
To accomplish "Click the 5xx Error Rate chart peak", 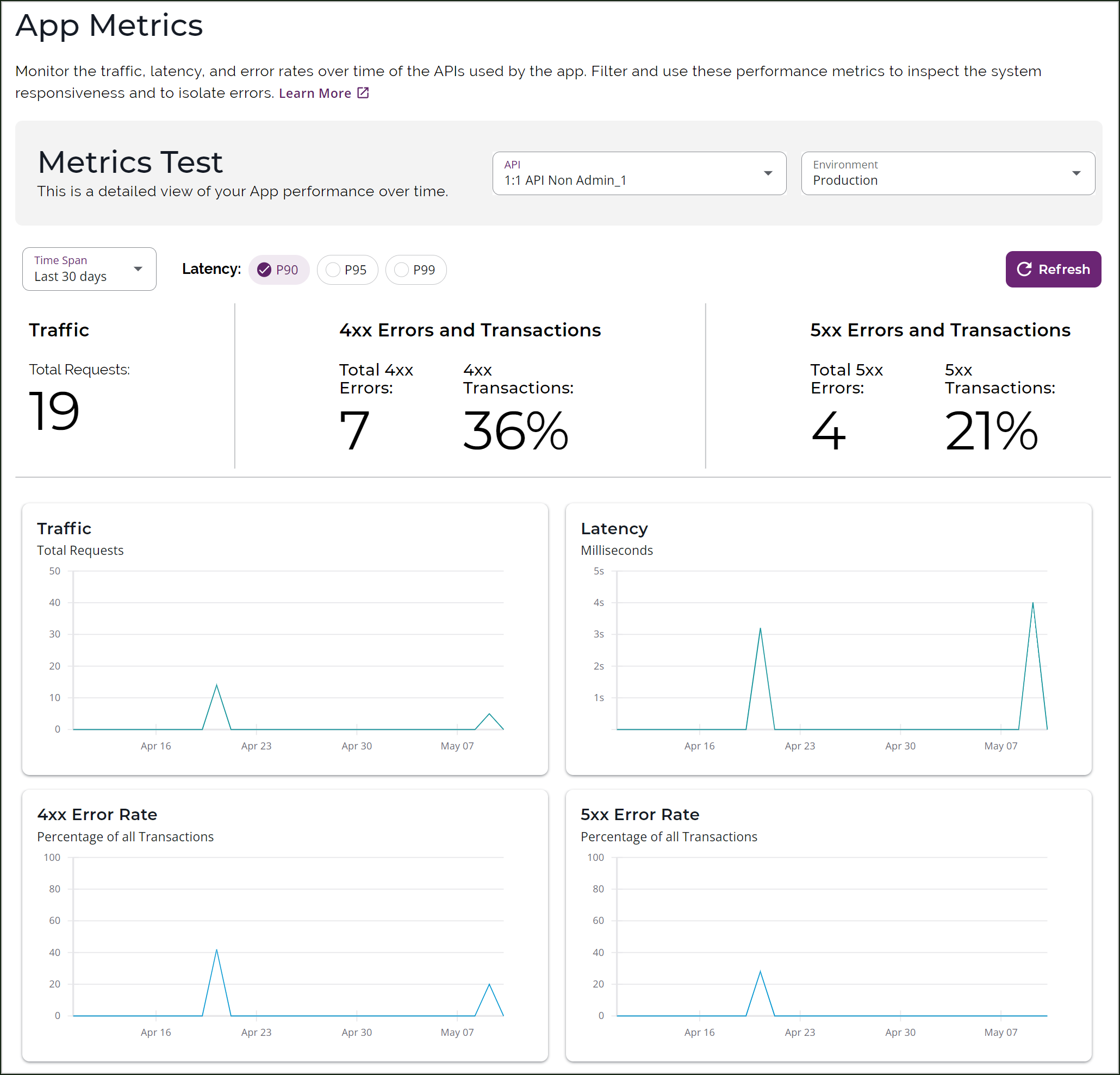I will coord(760,971).
